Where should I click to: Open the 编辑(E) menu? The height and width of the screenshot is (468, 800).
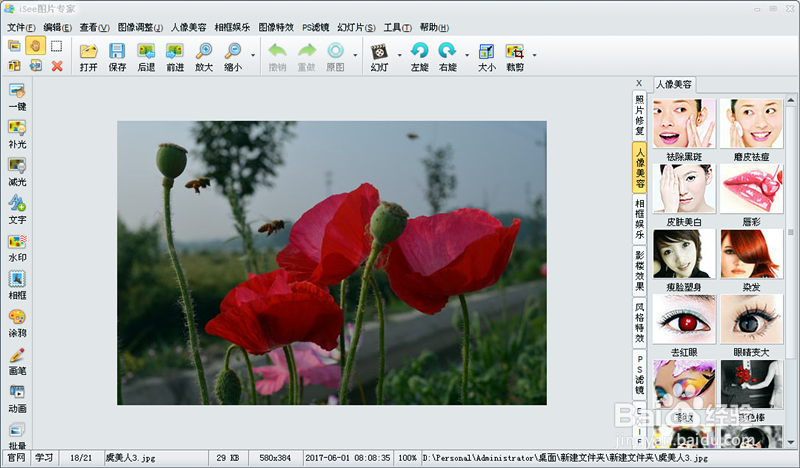coord(57,28)
